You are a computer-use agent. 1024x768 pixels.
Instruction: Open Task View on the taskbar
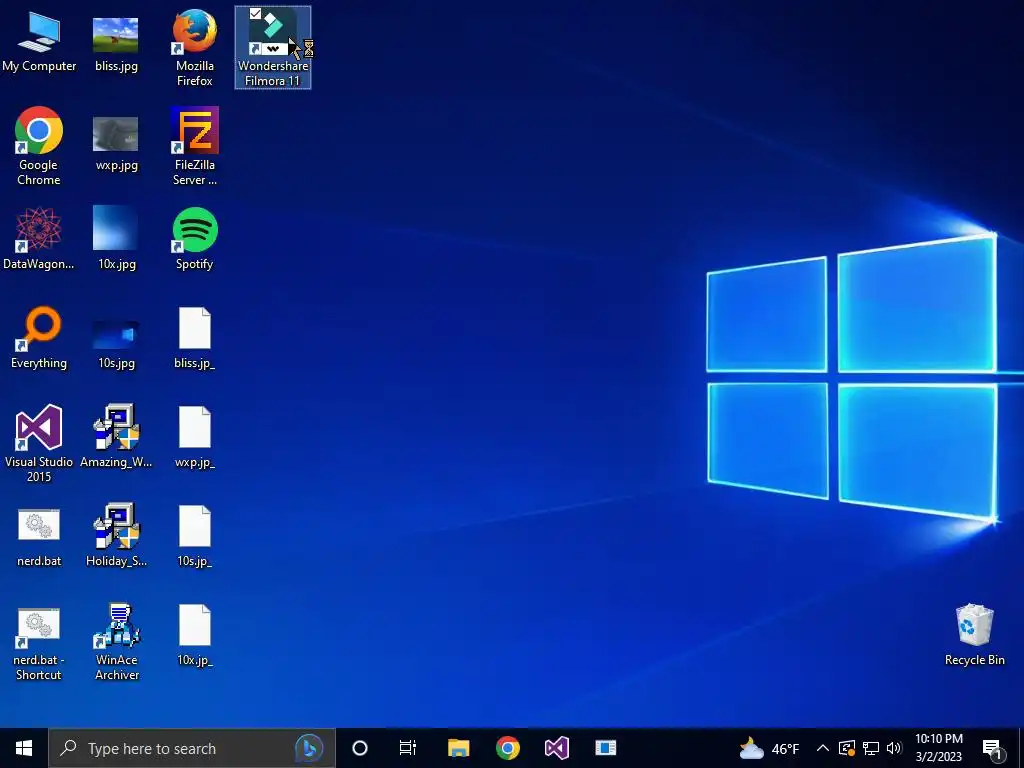(408, 748)
